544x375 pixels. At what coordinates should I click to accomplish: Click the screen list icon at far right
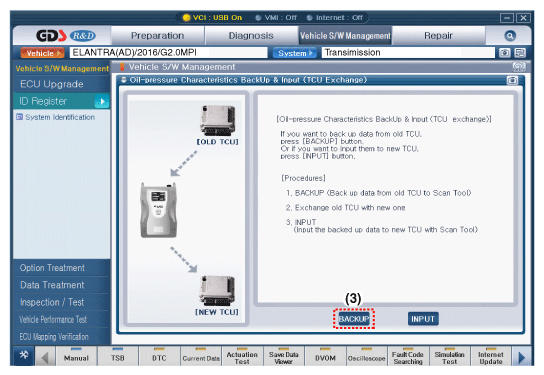520,53
